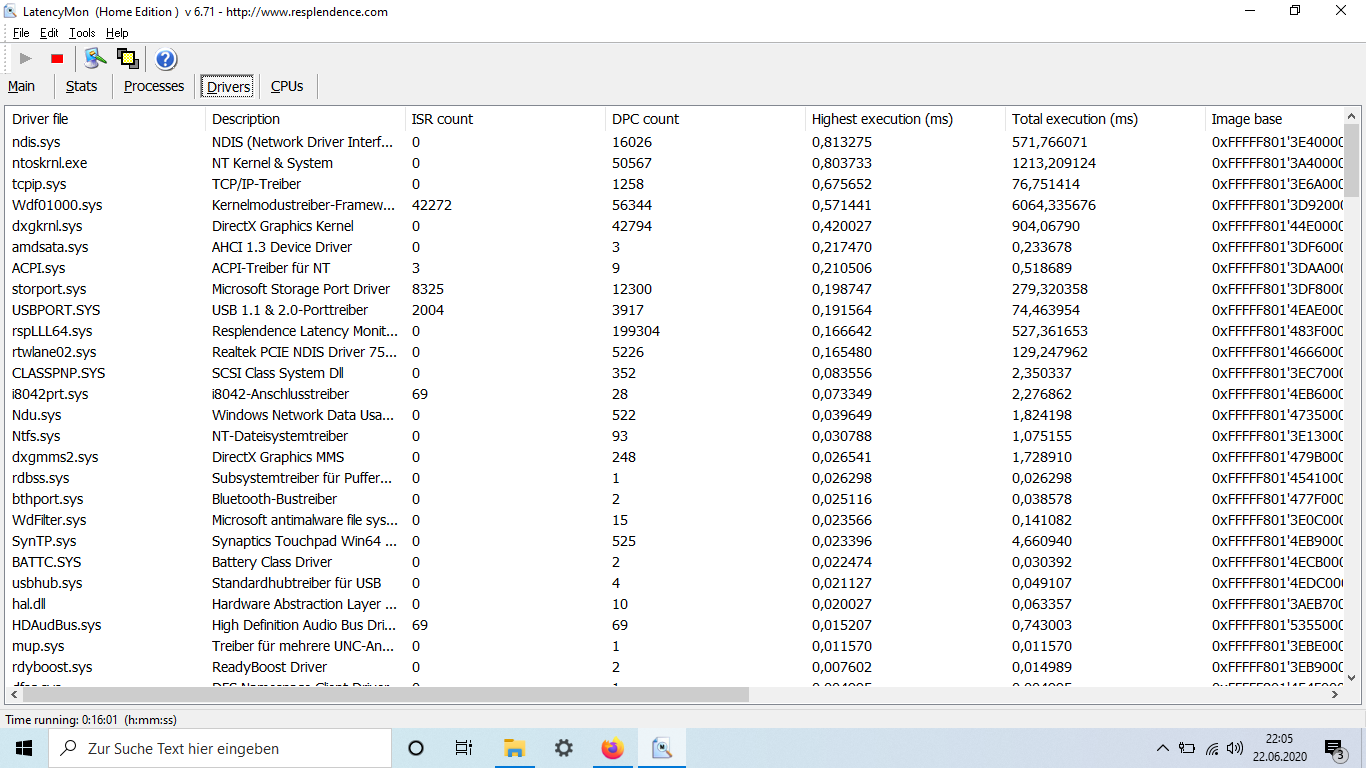Screen dimensions: 1366x768
Task: Select the tcpip.sys driver row
Action: [x=675, y=184]
